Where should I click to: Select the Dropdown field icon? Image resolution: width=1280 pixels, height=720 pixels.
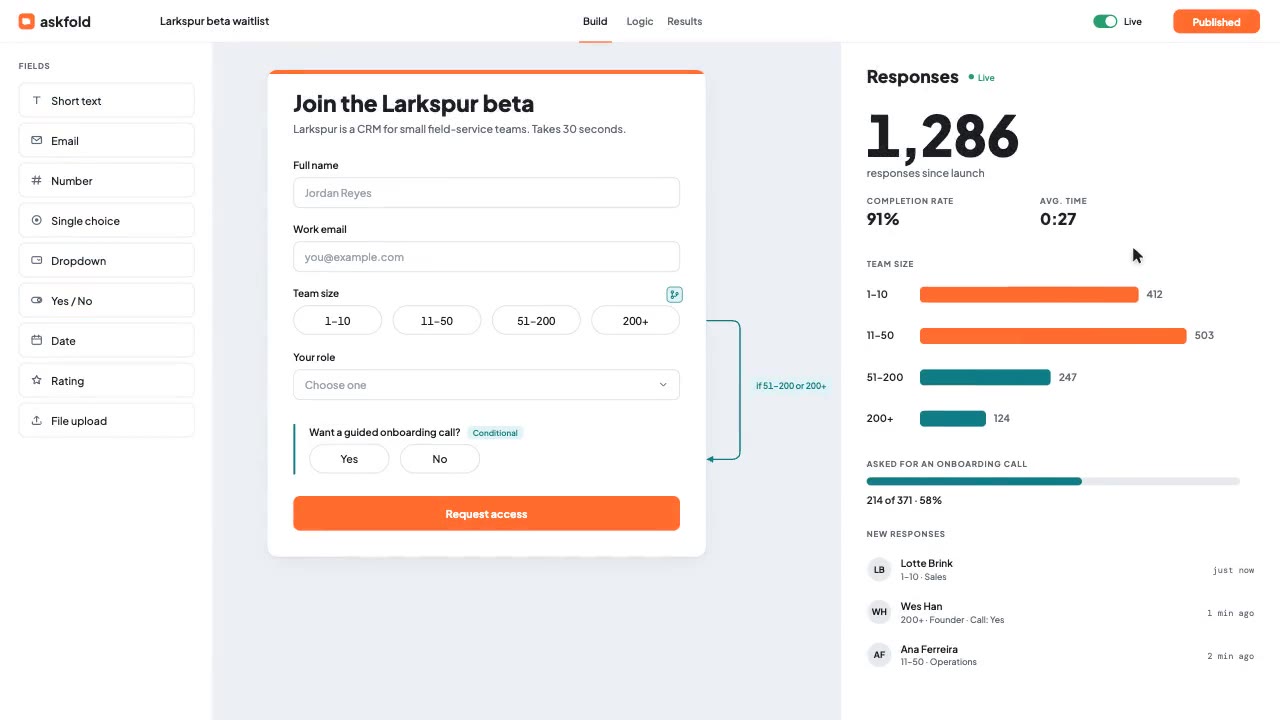[37, 260]
